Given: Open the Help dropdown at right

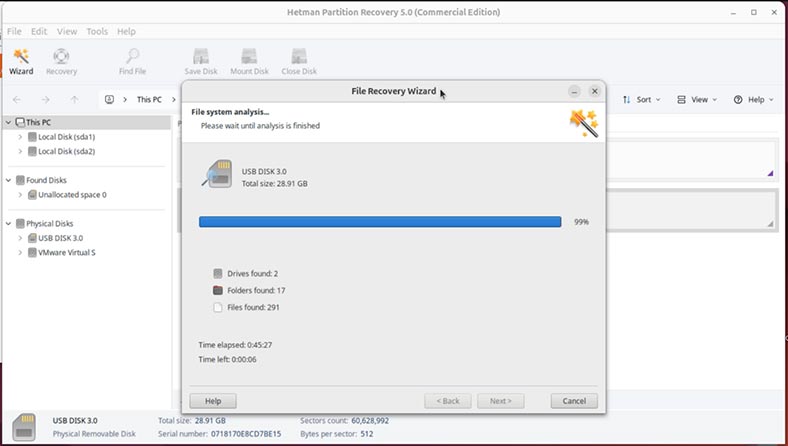Looking at the screenshot, I should [x=752, y=100].
